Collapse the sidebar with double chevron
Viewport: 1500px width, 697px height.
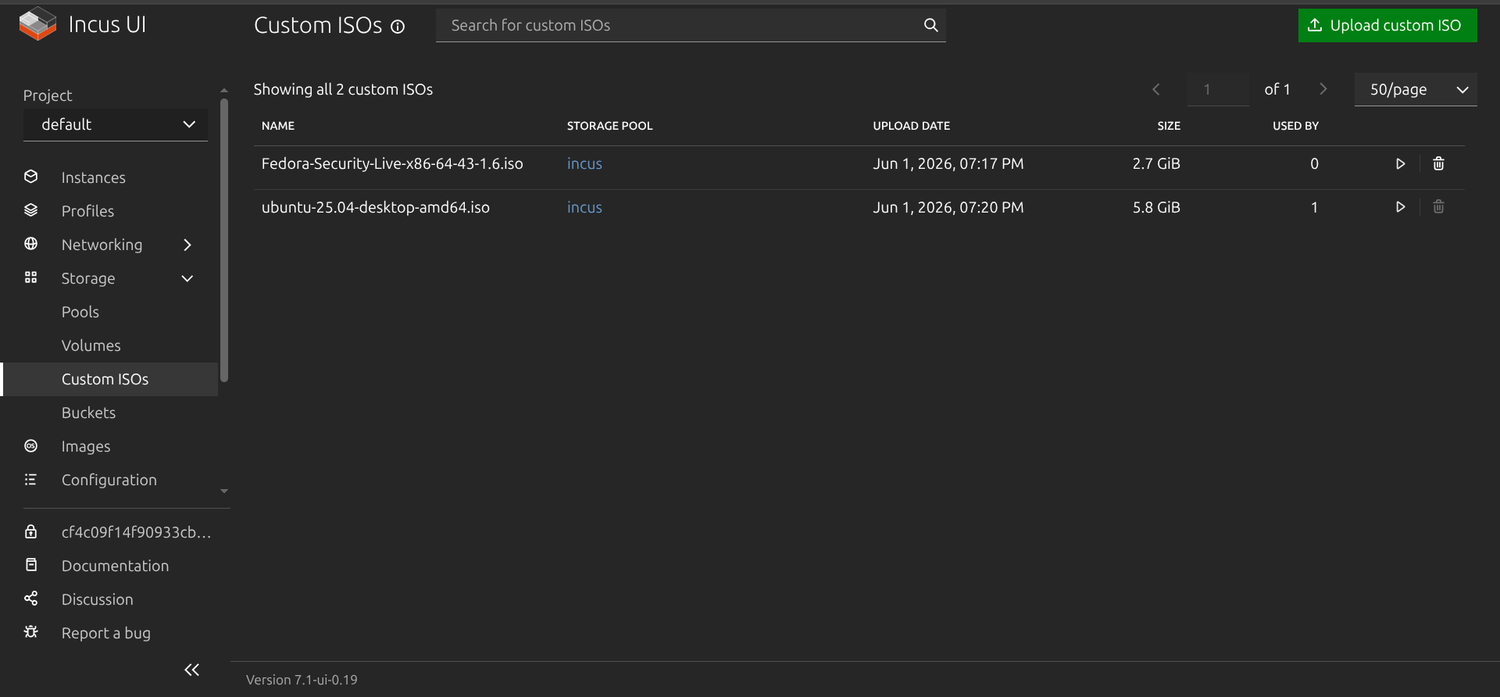tap(192, 670)
